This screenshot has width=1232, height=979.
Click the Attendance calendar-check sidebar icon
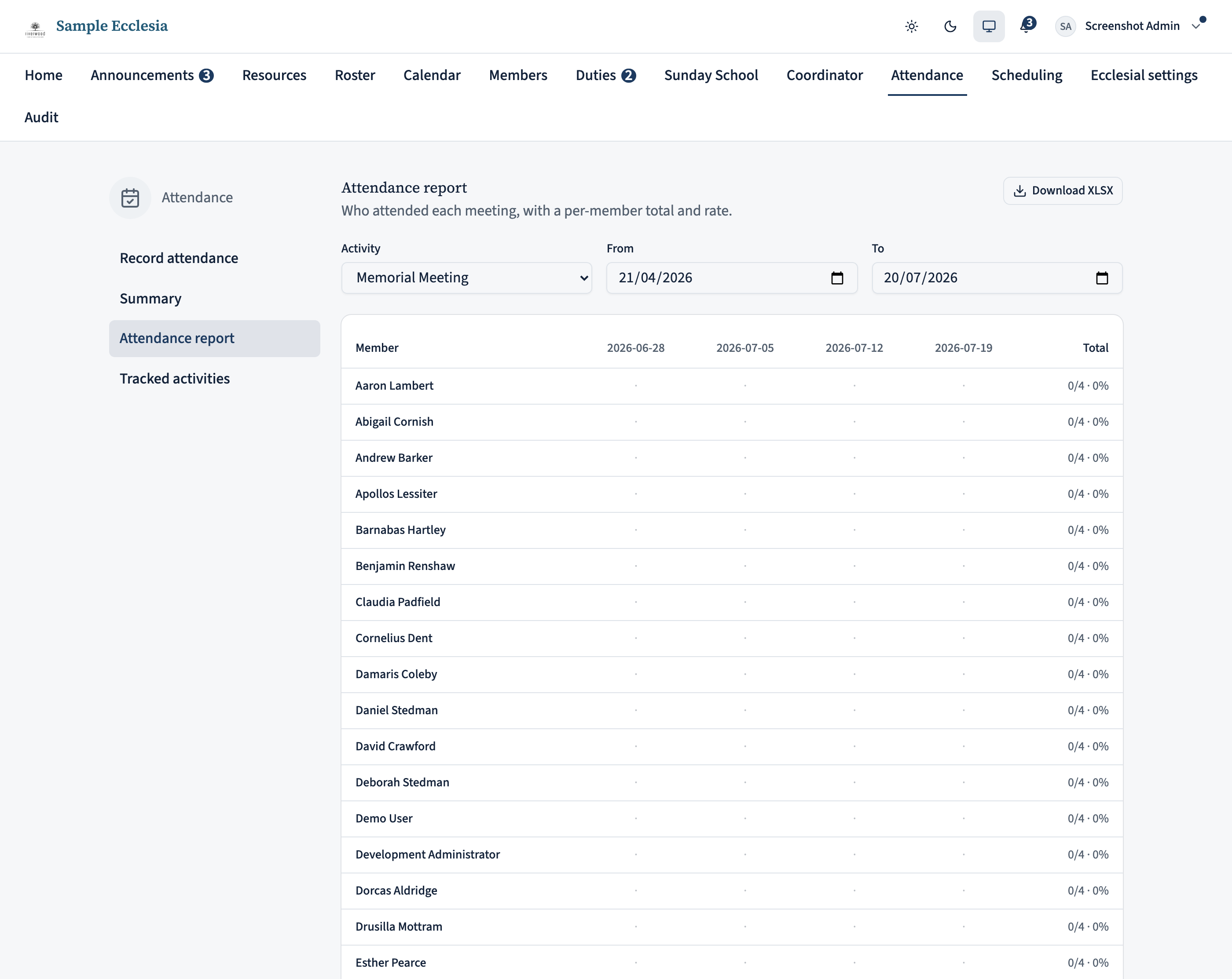pyautogui.click(x=130, y=197)
